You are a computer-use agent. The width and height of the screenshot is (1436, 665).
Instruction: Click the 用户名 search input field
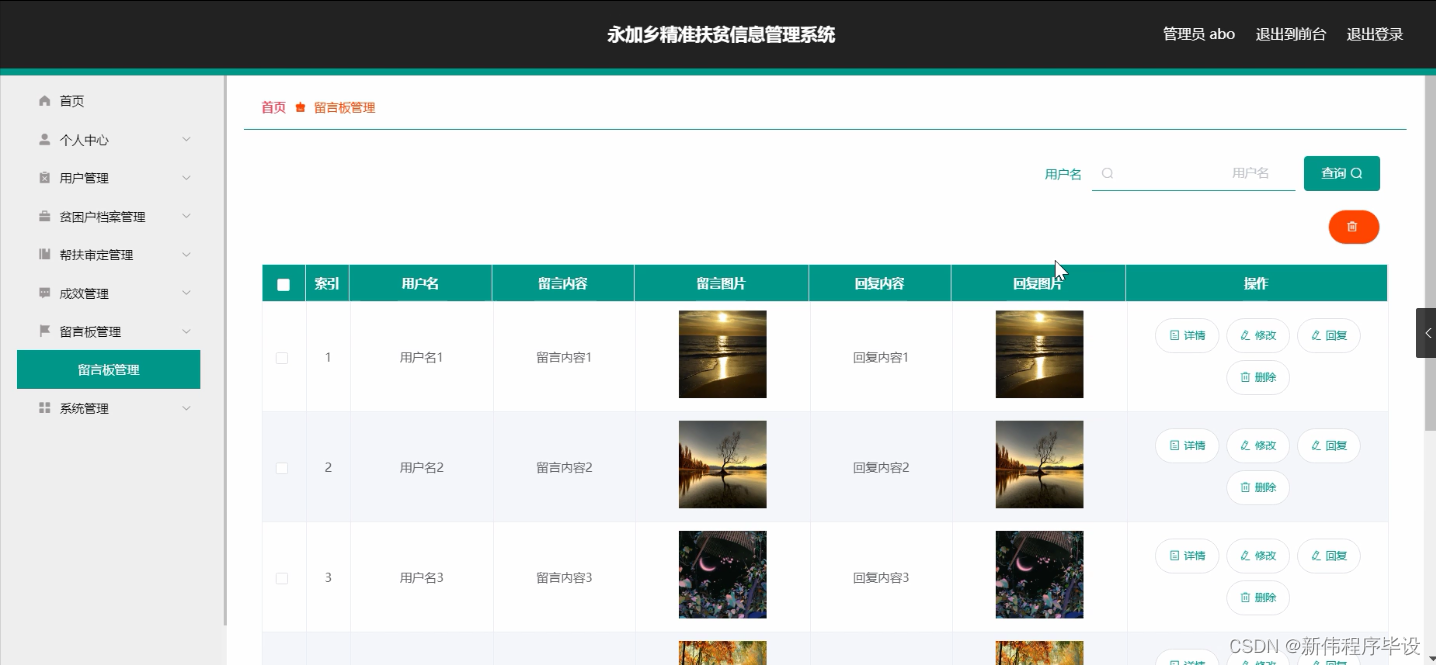coord(1190,172)
